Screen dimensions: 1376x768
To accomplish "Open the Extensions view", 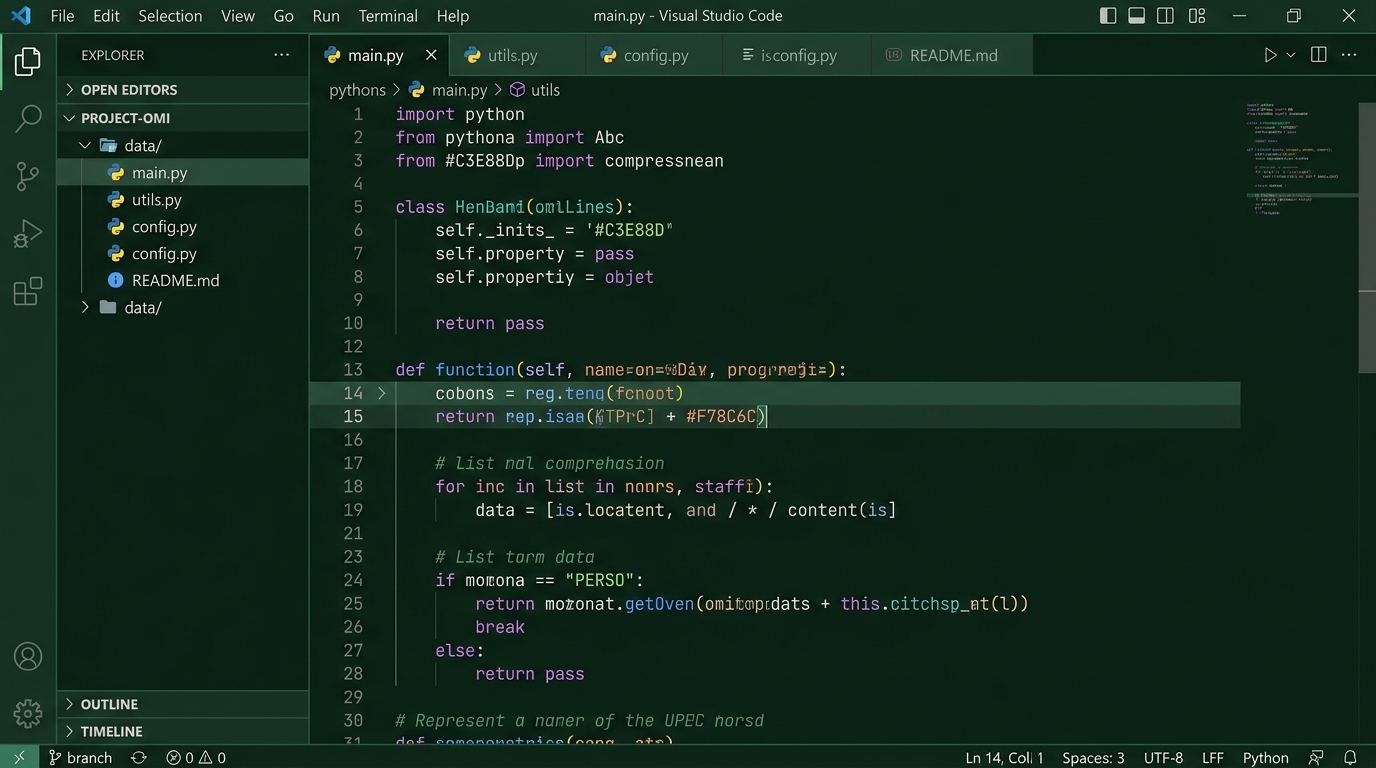I will 28,292.
